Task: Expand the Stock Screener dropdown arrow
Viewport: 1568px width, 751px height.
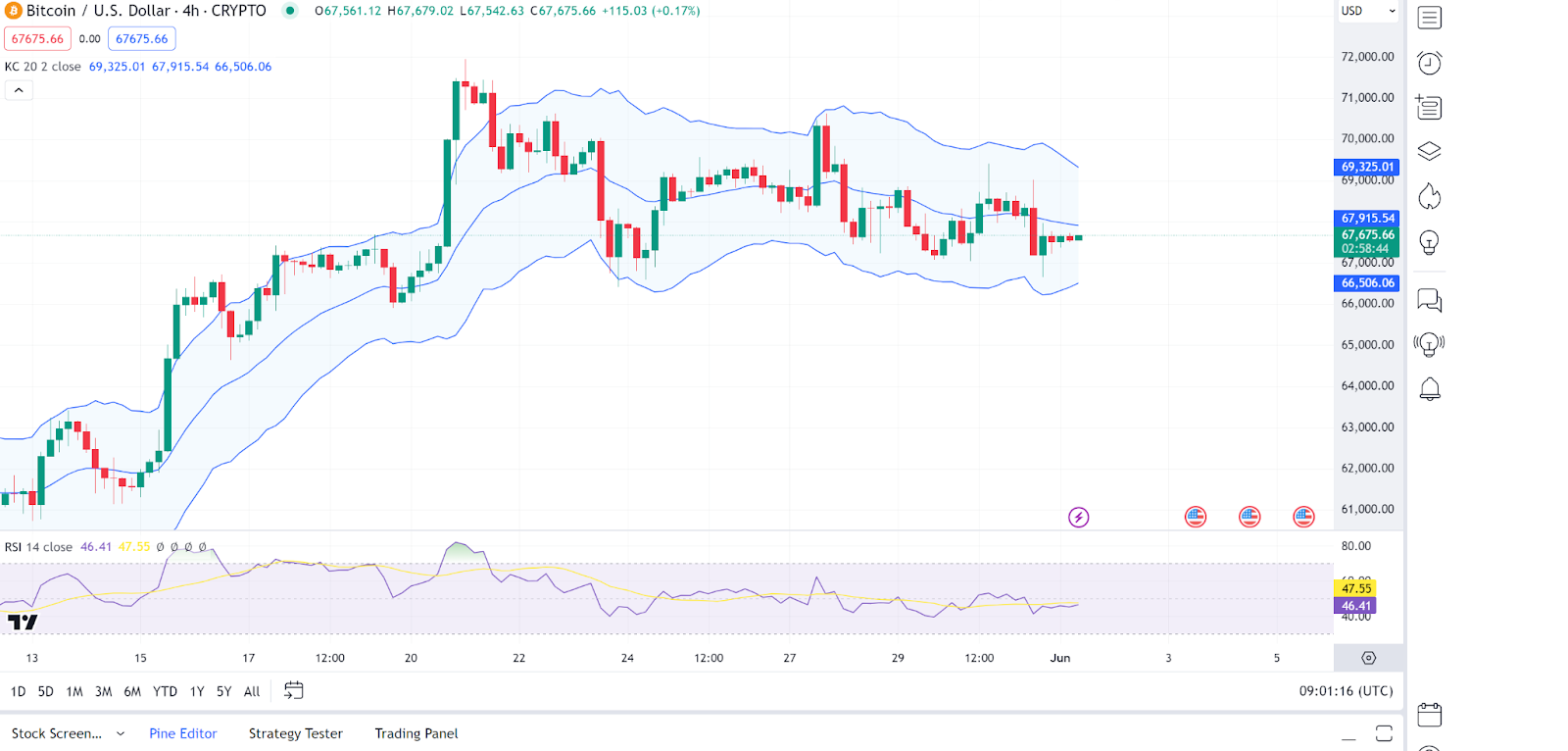Action: pos(121,733)
